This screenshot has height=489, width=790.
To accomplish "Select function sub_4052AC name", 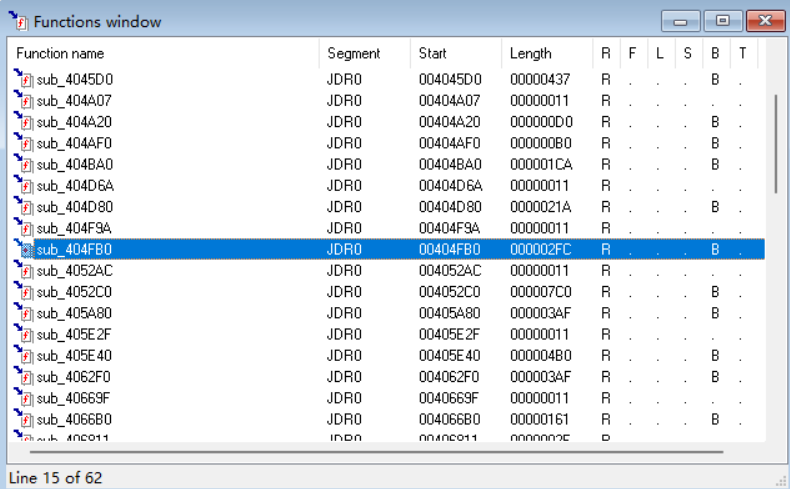I will pos(75,271).
